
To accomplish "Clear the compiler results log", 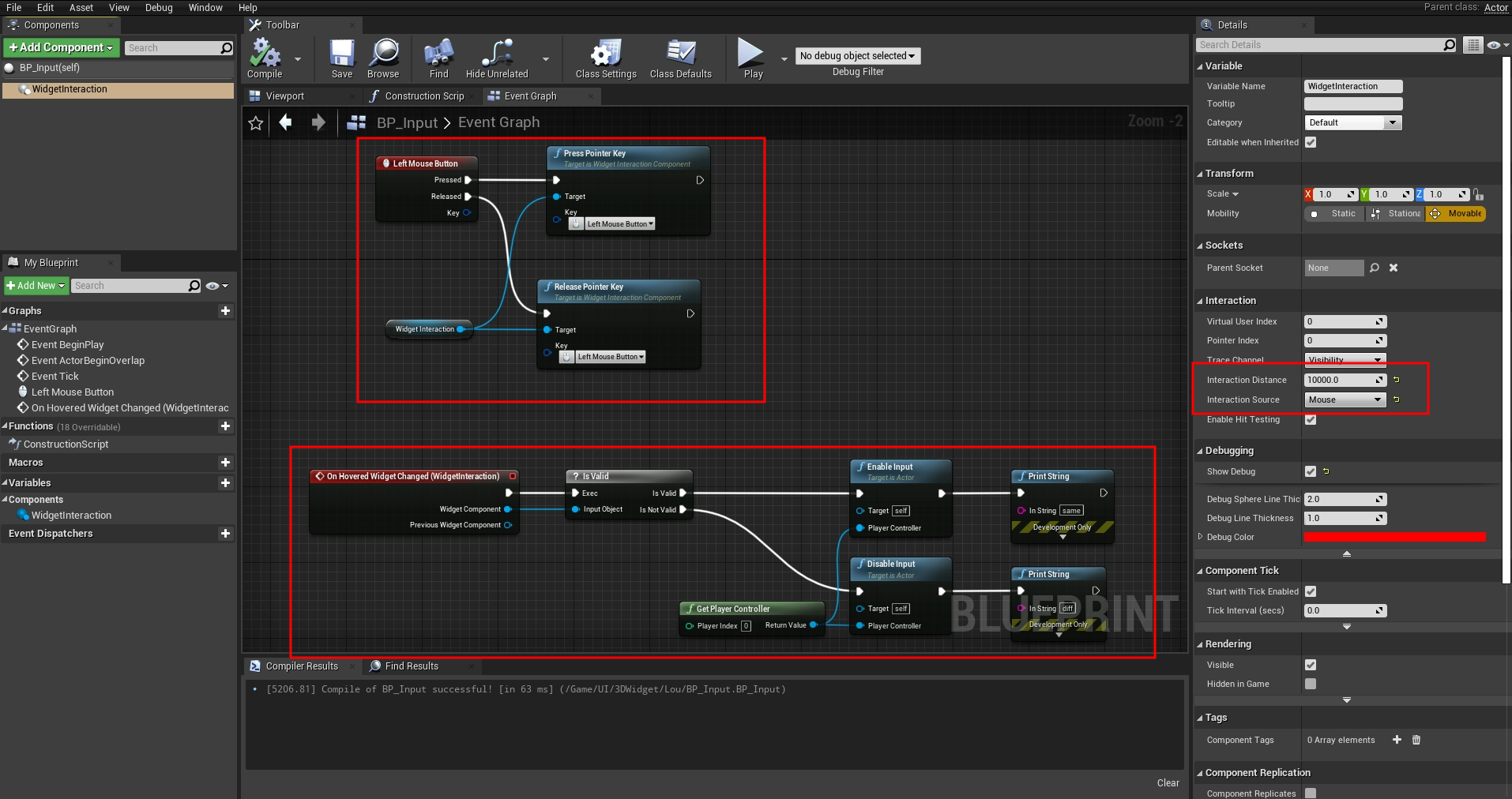I will 1168,783.
